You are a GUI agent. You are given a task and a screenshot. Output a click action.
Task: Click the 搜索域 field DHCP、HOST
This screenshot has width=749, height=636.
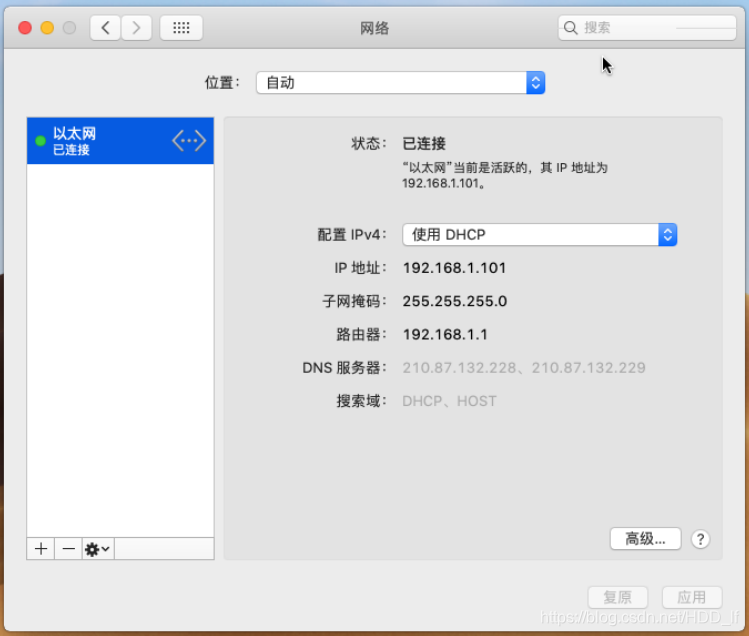coord(449,401)
